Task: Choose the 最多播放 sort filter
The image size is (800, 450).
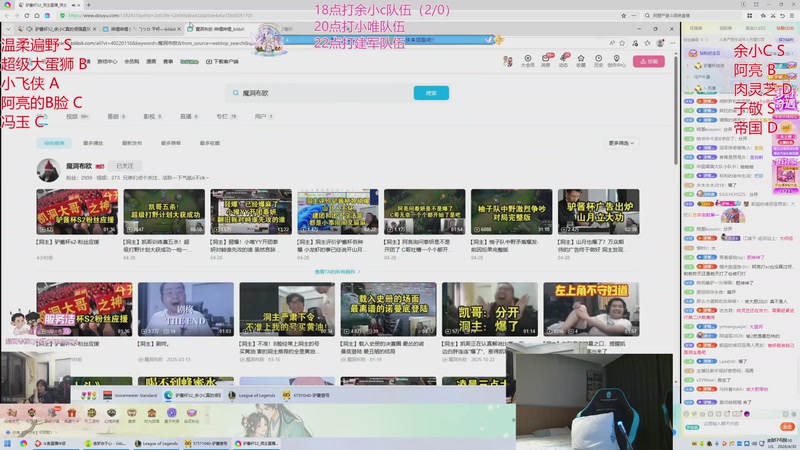Action: (93, 143)
